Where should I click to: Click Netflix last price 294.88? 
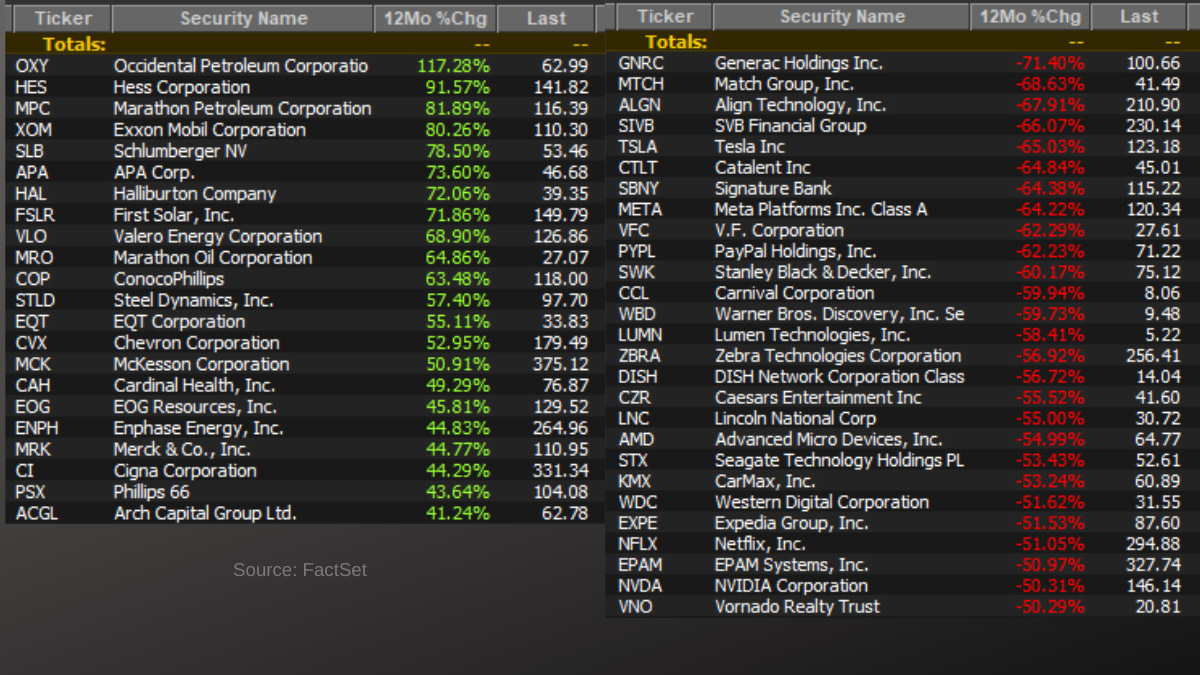click(x=1152, y=544)
